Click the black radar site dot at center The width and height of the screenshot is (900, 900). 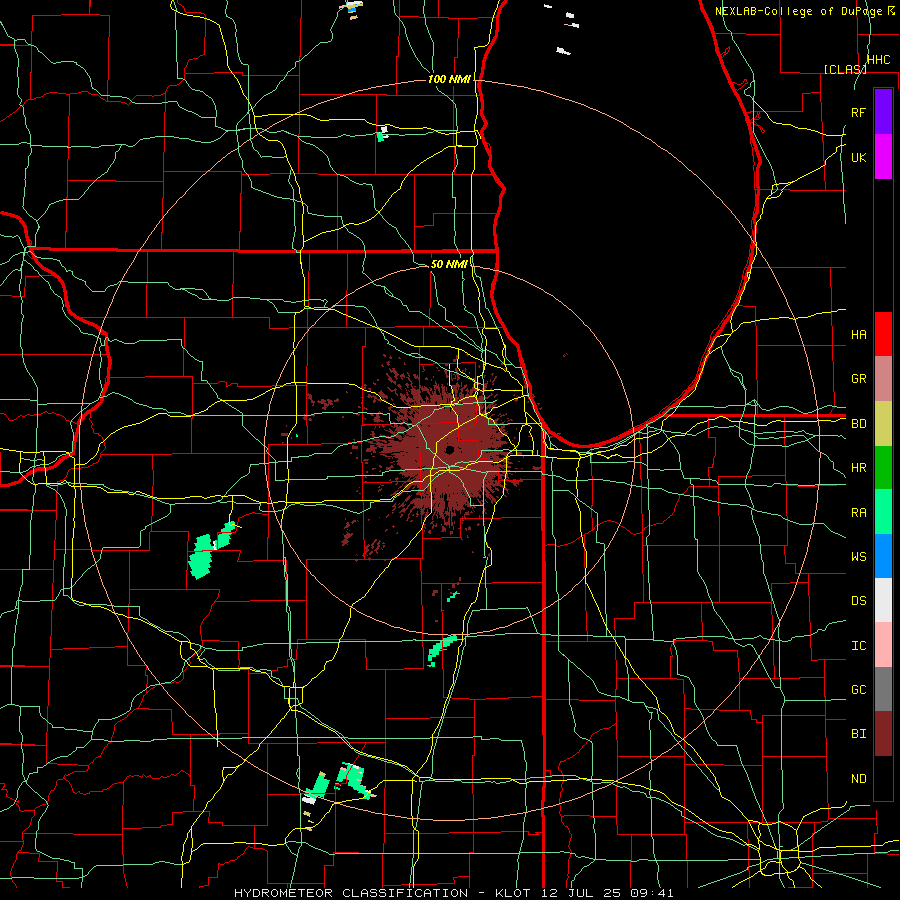[449, 449]
